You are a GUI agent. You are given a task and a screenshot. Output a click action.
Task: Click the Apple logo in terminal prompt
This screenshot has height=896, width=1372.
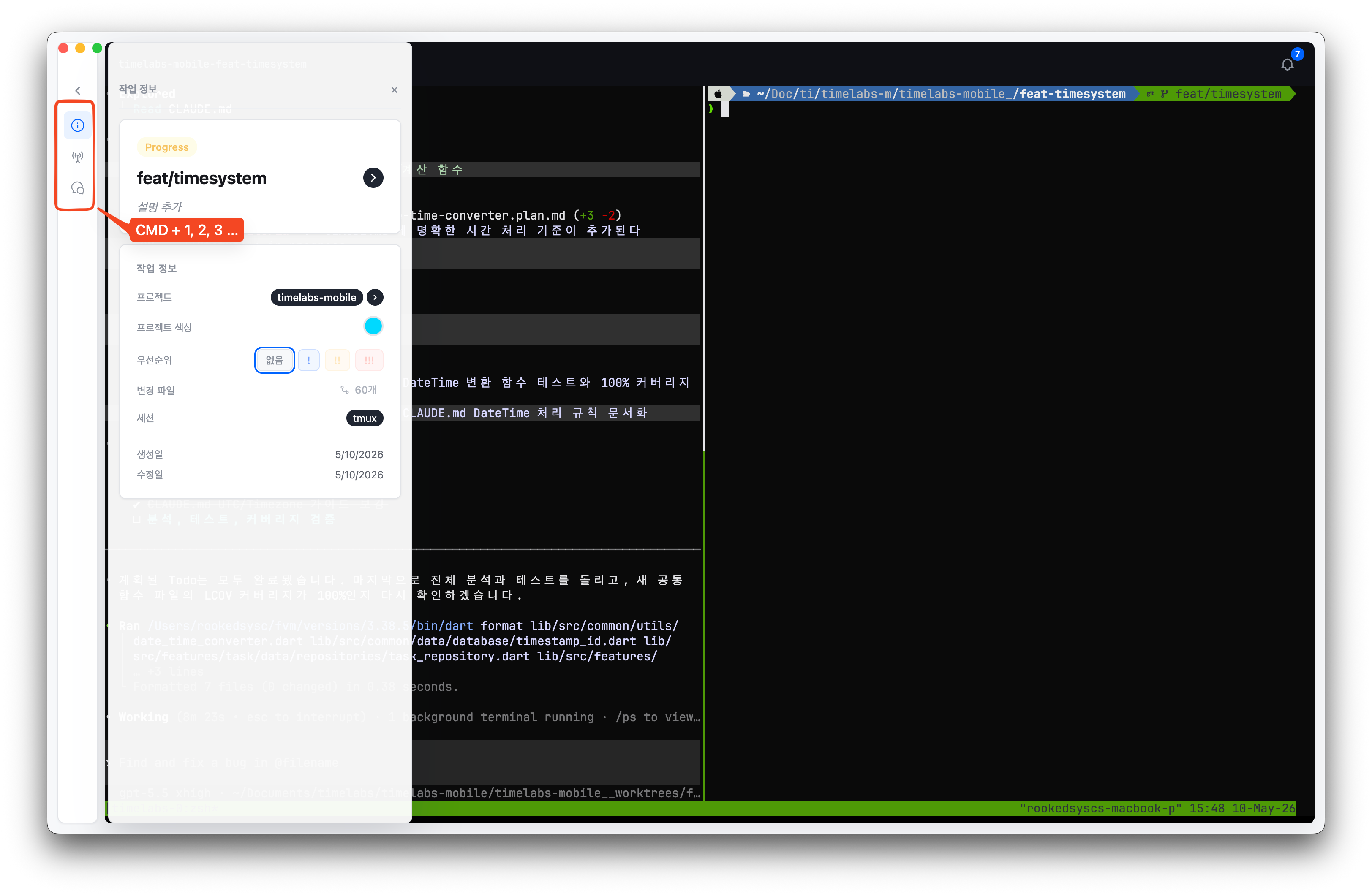coord(718,94)
